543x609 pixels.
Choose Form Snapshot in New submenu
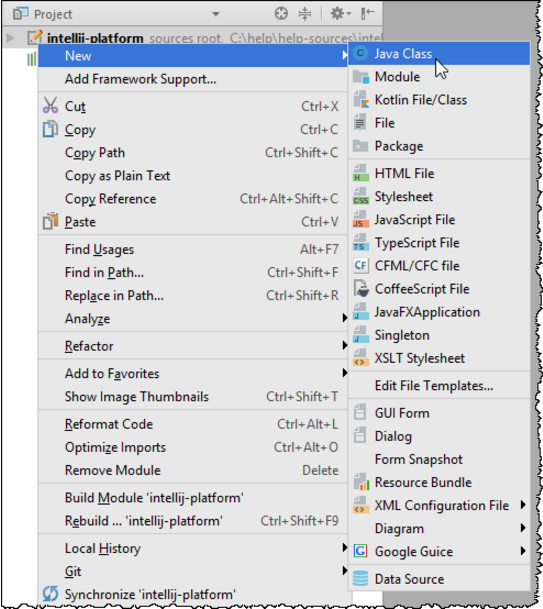tap(439, 459)
